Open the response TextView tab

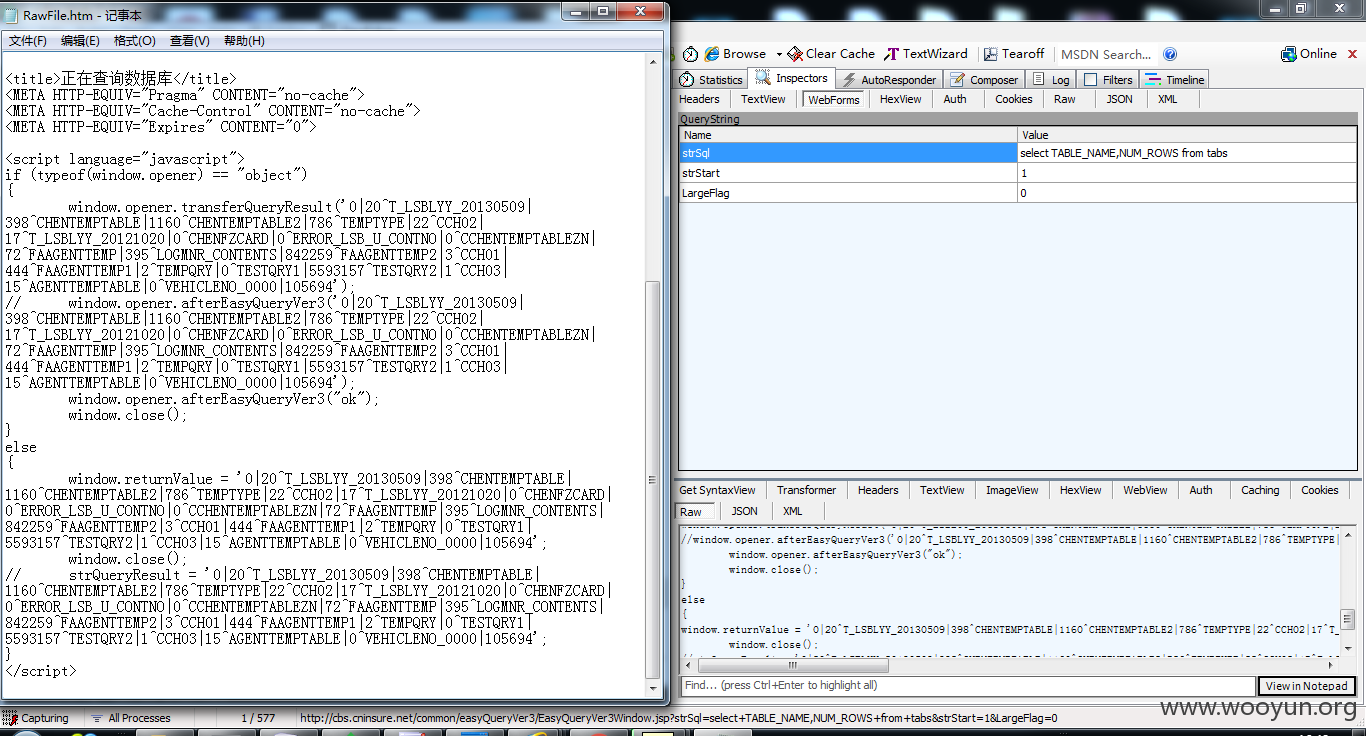tap(942, 490)
